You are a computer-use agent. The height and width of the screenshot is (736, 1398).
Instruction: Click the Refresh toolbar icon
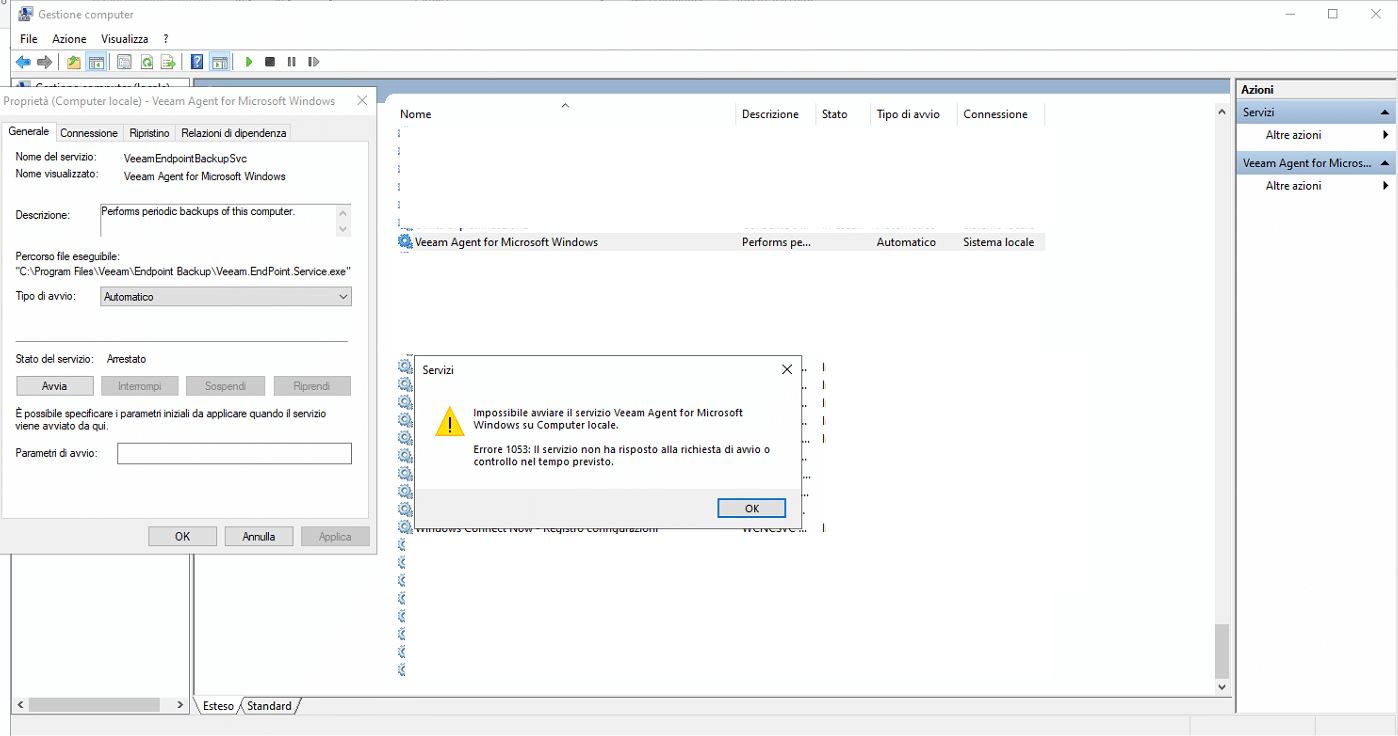pos(146,62)
